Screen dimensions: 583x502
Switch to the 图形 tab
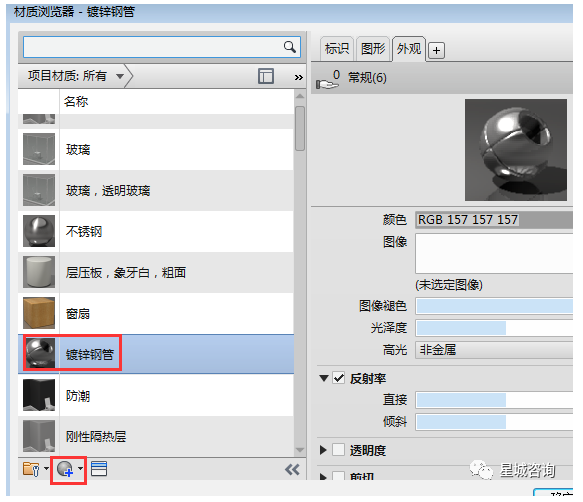pyautogui.click(x=373, y=49)
